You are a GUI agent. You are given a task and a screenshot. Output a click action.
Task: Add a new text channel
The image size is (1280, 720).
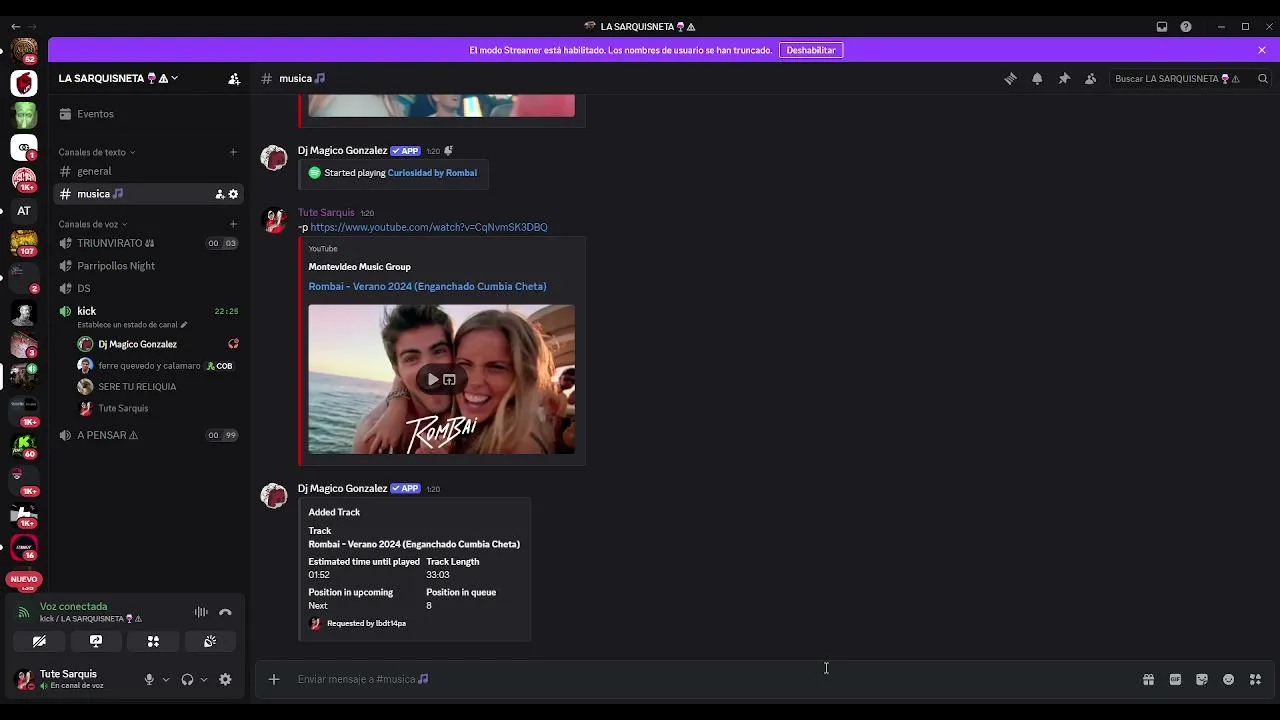tap(233, 152)
